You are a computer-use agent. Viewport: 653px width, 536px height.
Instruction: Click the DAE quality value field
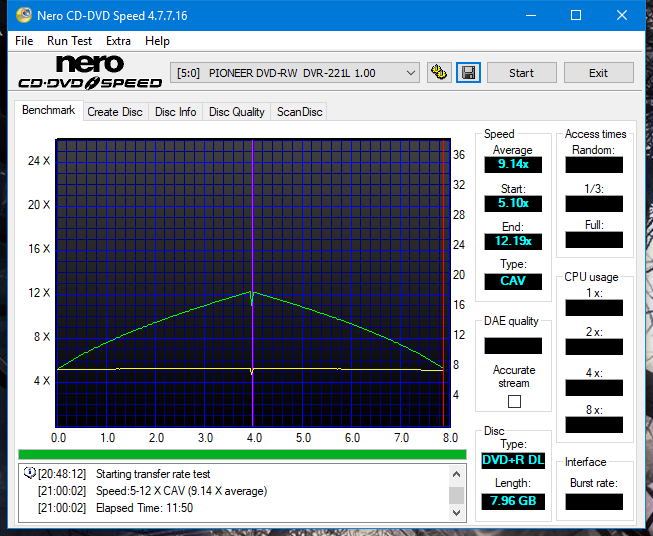pos(513,346)
